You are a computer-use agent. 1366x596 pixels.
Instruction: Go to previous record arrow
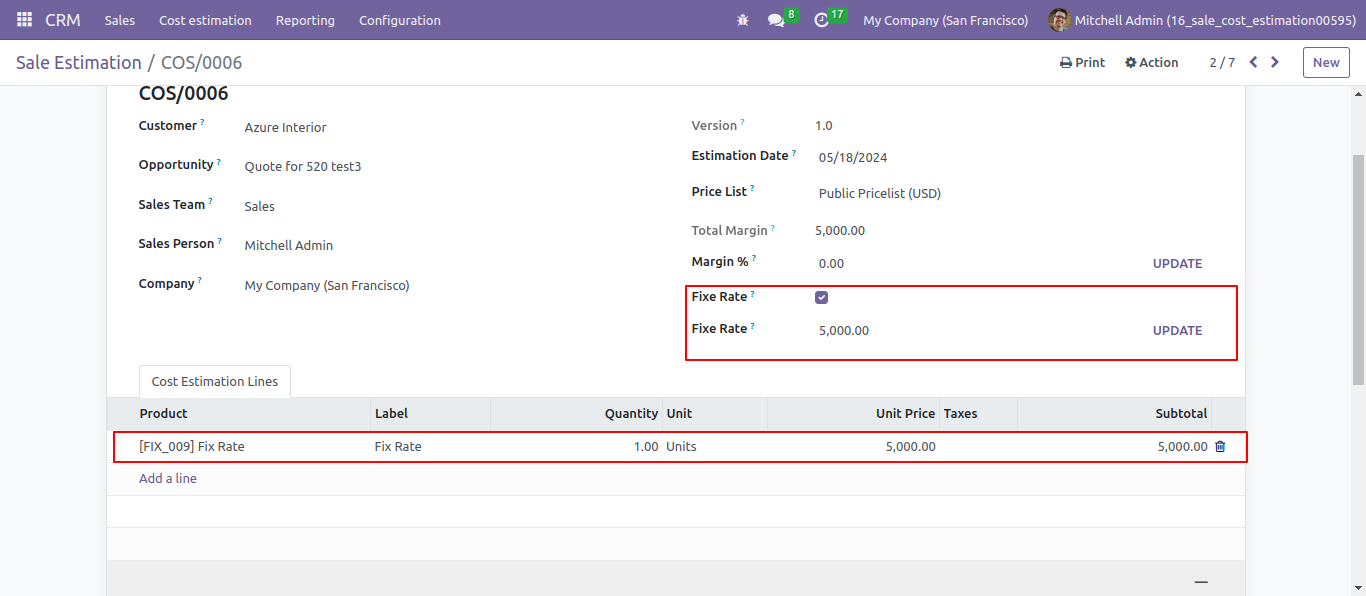[1253, 62]
